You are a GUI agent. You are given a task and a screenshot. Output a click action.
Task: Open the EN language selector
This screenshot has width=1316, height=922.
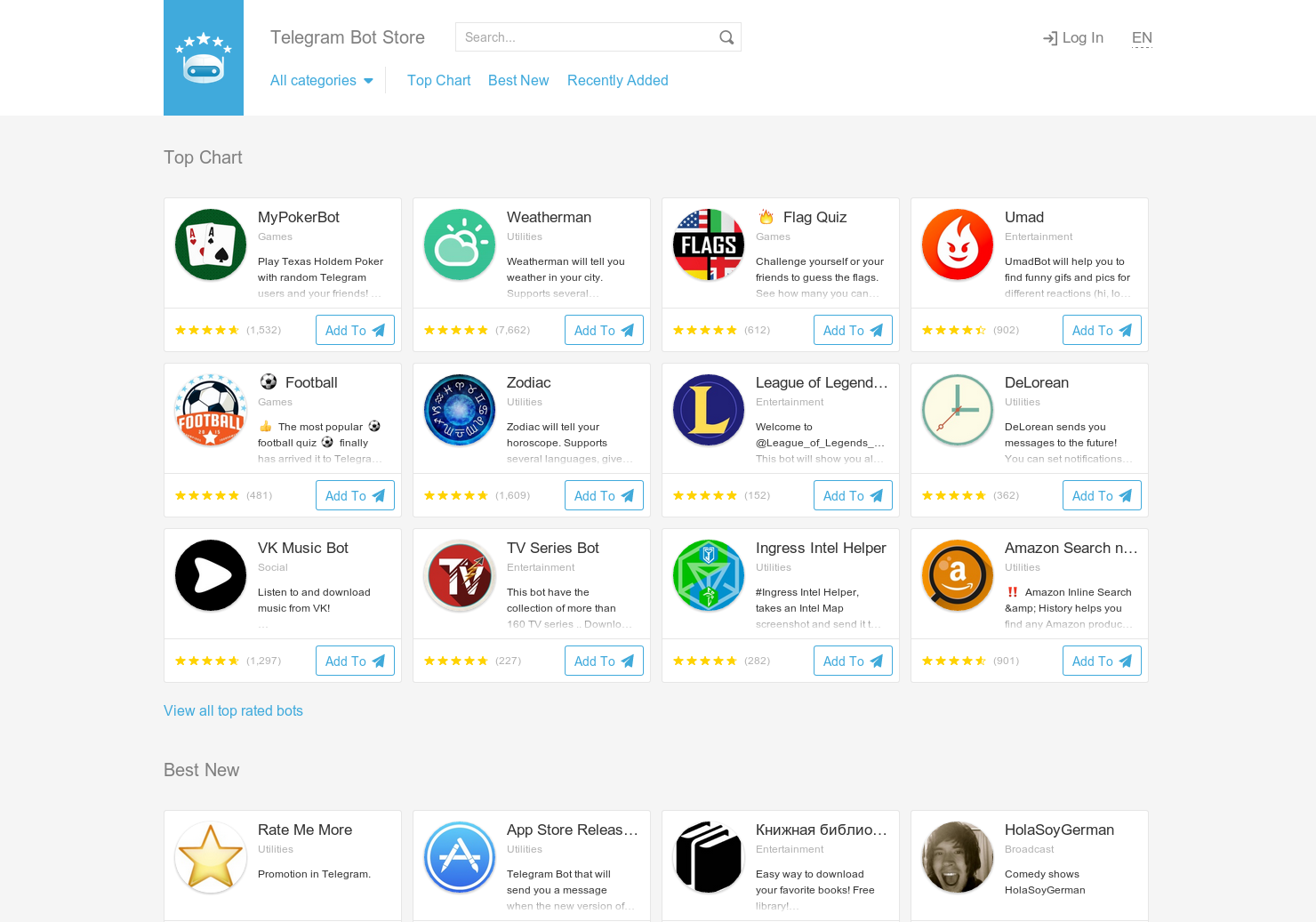point(1142,37)
